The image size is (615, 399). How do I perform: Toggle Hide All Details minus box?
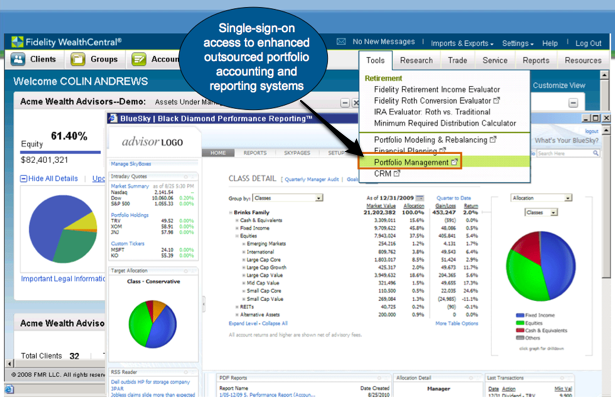[24, 179]
